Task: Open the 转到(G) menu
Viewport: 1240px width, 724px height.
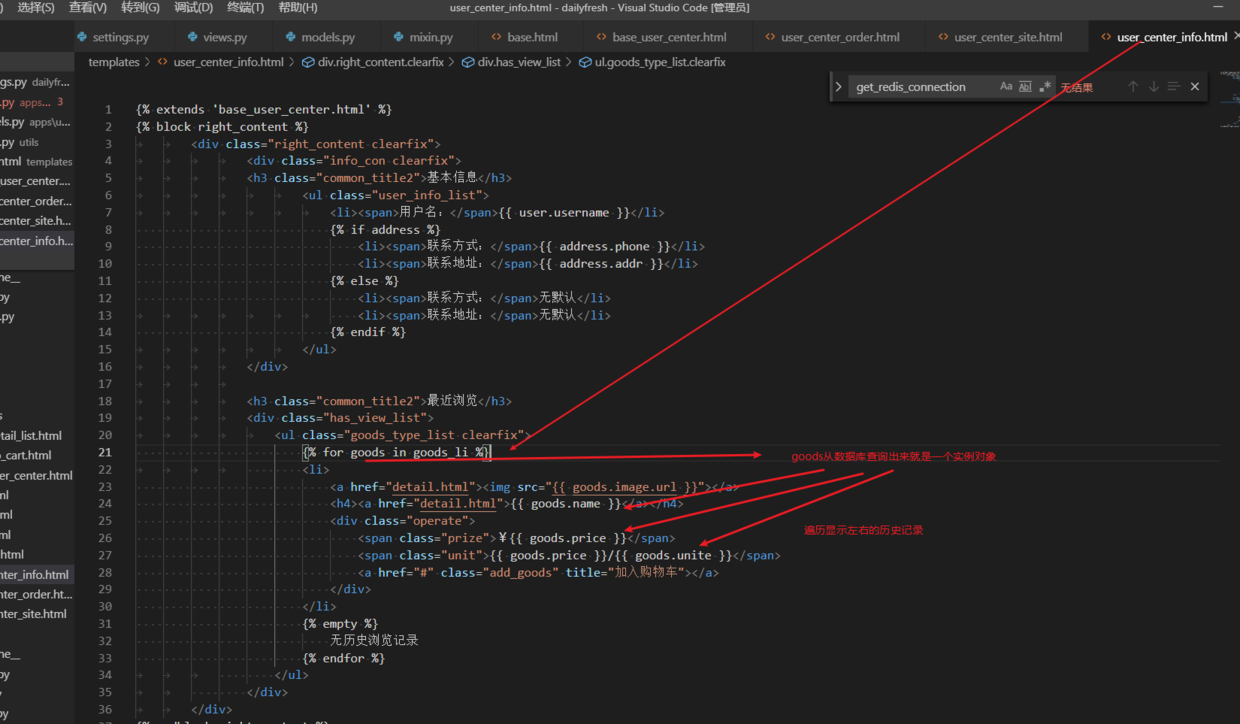Action: (140, 8)
